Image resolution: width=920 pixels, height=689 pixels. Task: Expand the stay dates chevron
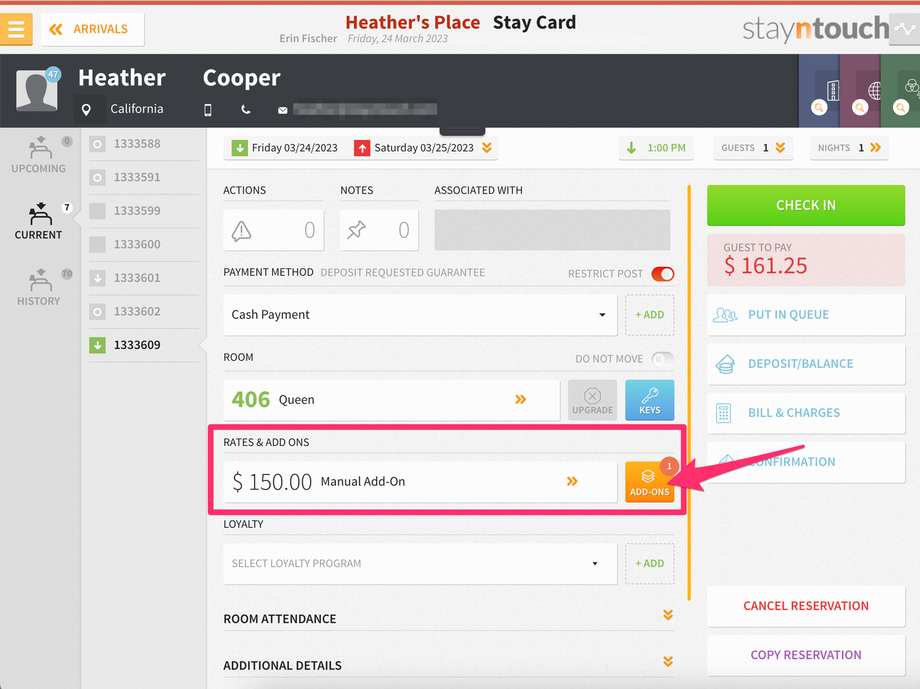487,147
